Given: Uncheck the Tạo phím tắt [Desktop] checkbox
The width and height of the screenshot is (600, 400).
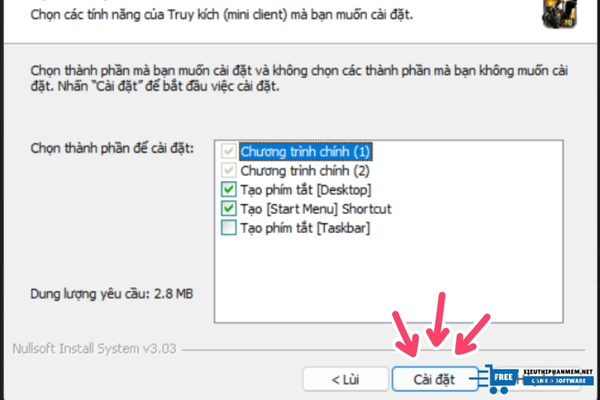Looking at the screenshot, I should pos(228,189).
